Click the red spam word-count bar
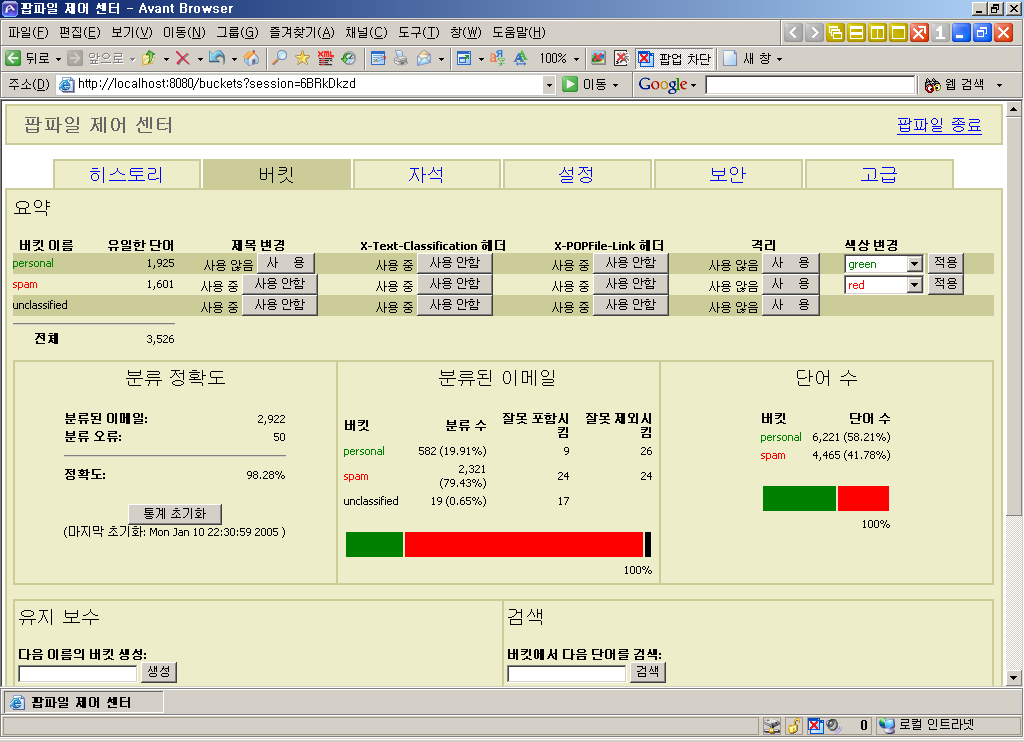1024x742 pixels. 863,498
